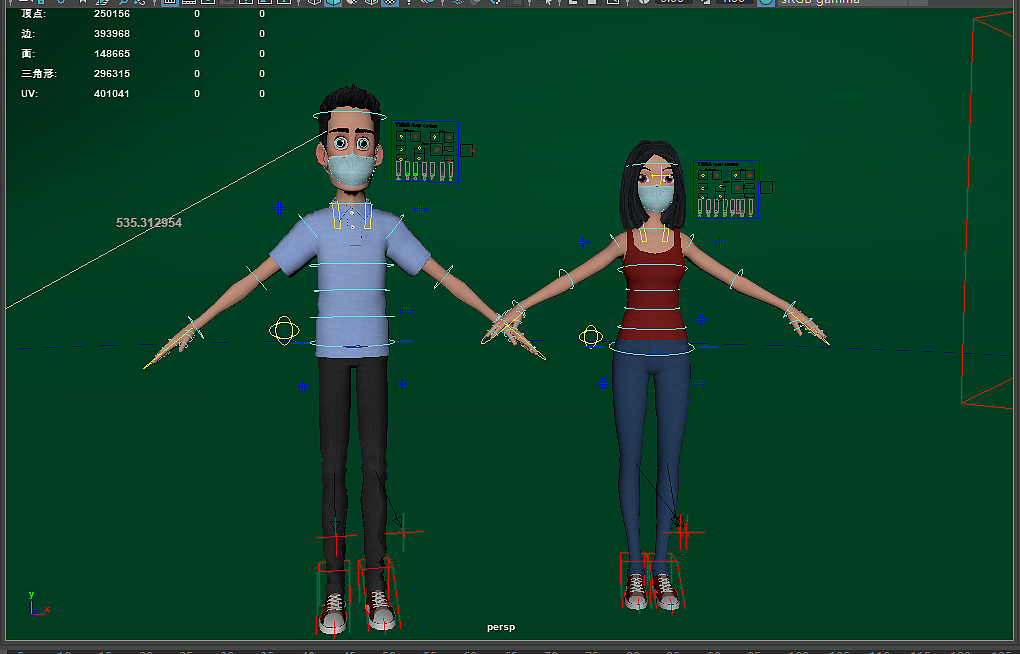Click the small square beside male face panel
The width and height of the screenshot is (1020, 654).
click(x=466, y=150)
